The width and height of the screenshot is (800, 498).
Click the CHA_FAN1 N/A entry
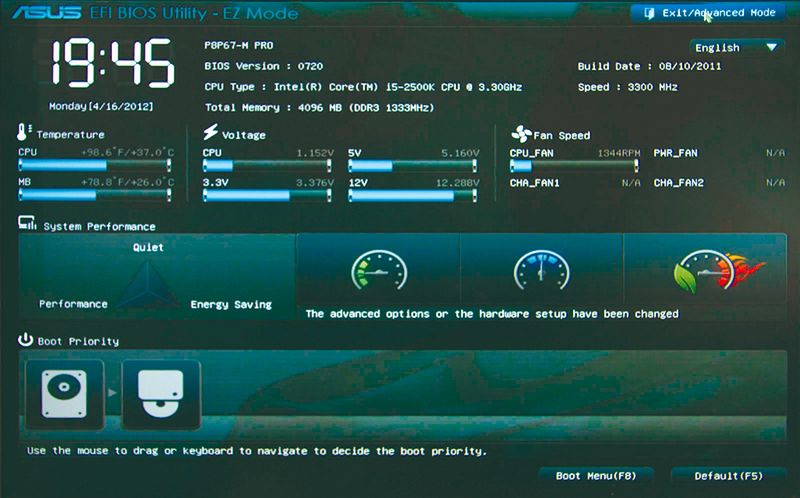coord(574,182)
